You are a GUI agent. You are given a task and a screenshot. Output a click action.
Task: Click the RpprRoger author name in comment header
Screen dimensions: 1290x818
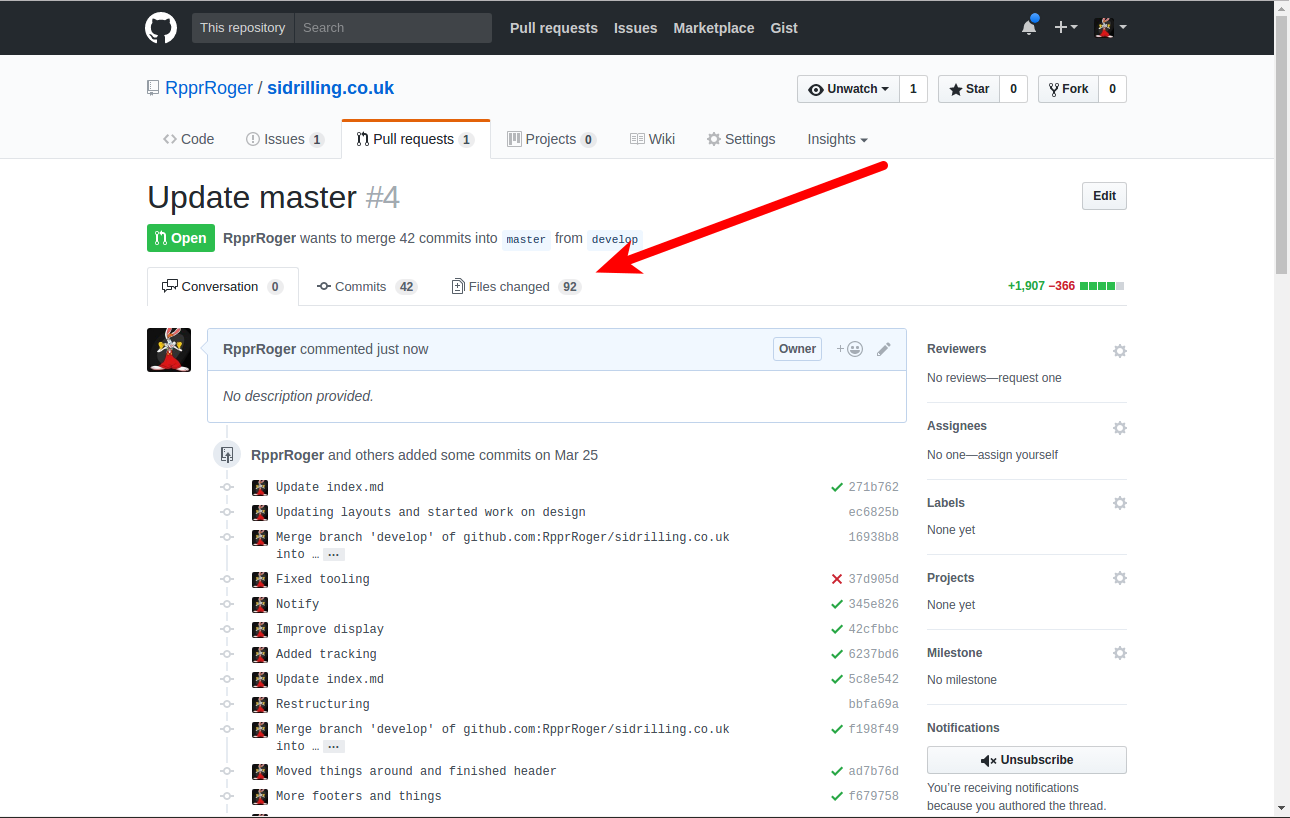(260, 349)
